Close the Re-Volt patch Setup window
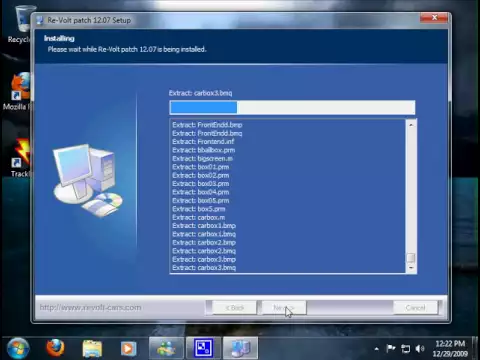Screen dimensions: 480x360 [434, 18]
